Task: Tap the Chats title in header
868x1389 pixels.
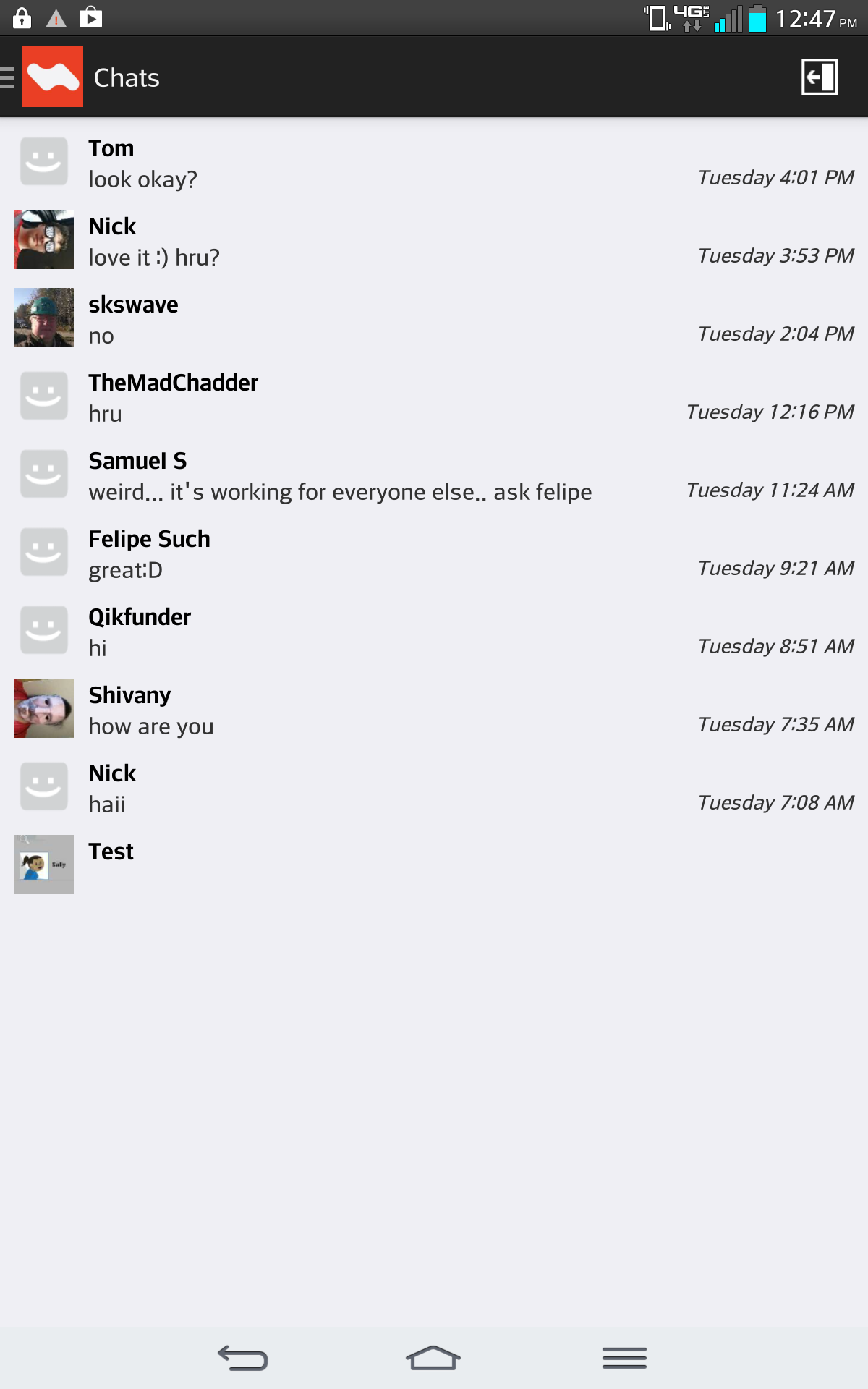Action: pyautogui.click(x=127, y=77)
